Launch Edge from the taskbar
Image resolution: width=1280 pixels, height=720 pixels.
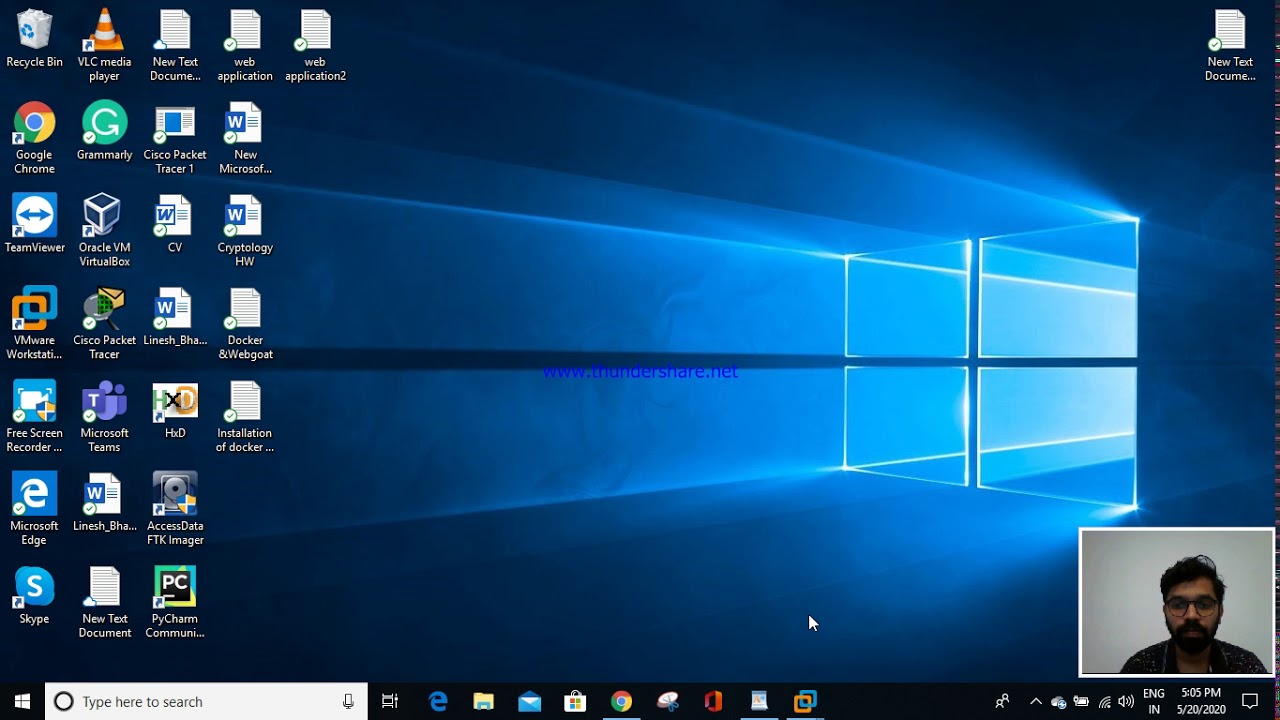click(438, 702)
